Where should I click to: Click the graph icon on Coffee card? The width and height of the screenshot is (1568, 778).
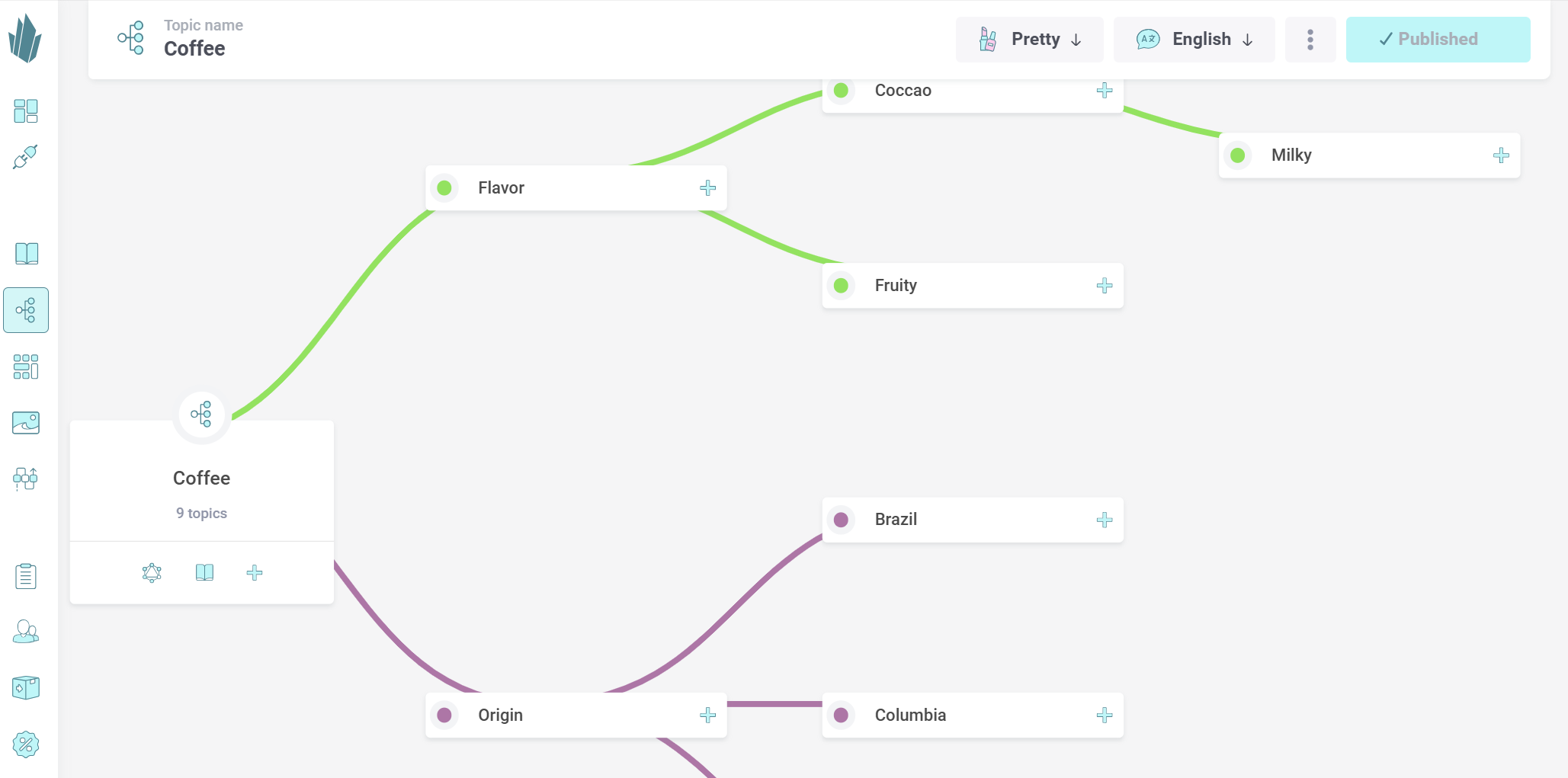click(x=152, y=573)
